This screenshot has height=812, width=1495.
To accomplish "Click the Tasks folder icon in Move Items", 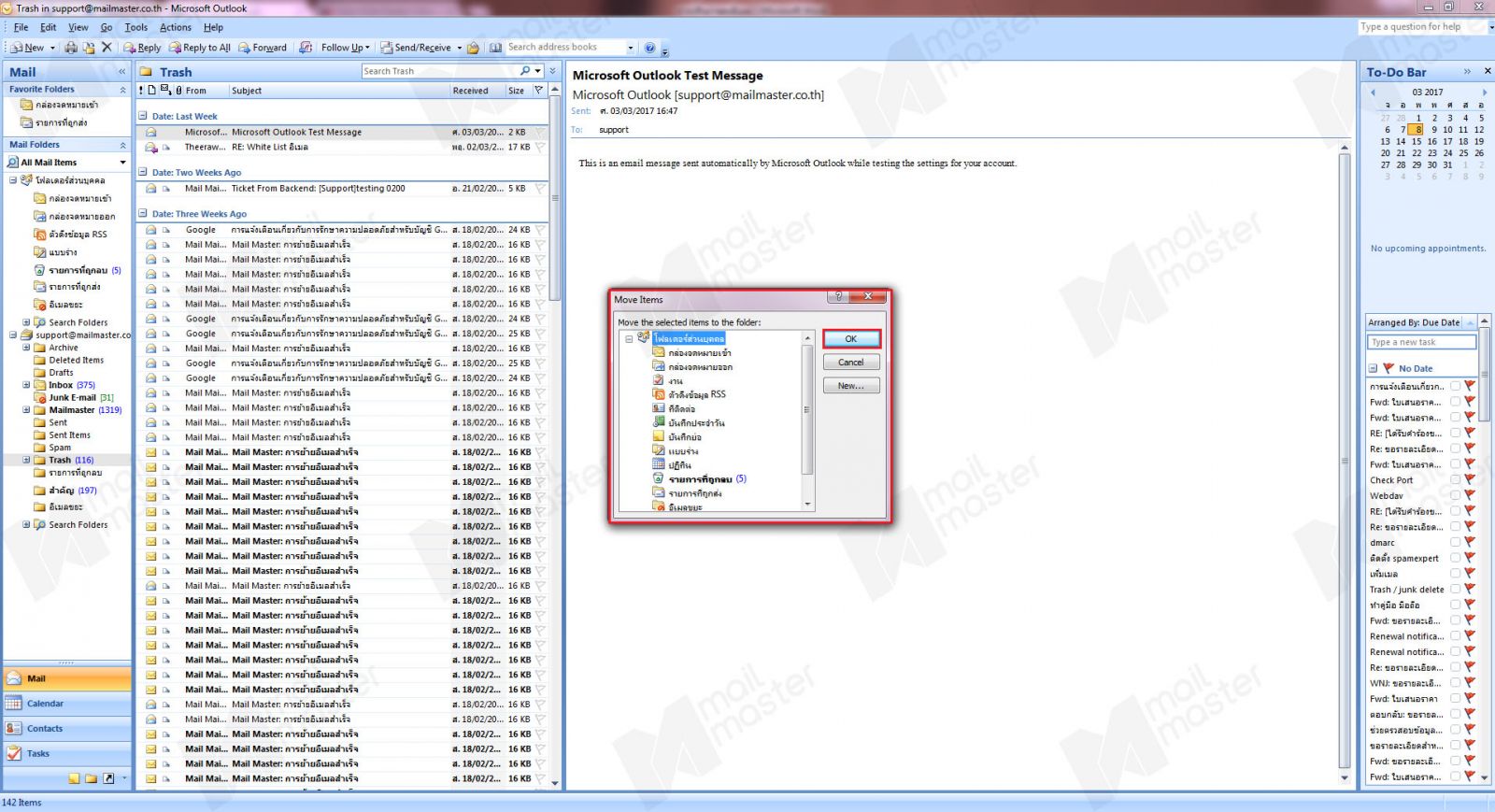I will [659, 380].
